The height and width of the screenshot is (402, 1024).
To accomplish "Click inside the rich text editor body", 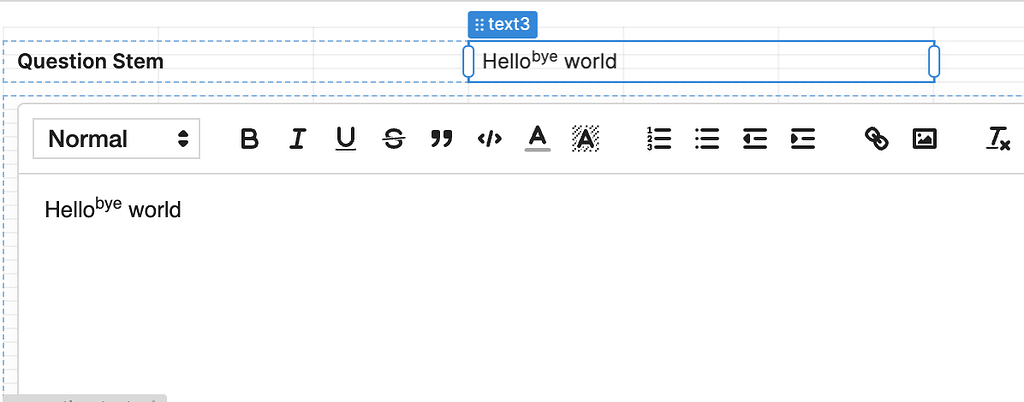I will pos(521,287).
